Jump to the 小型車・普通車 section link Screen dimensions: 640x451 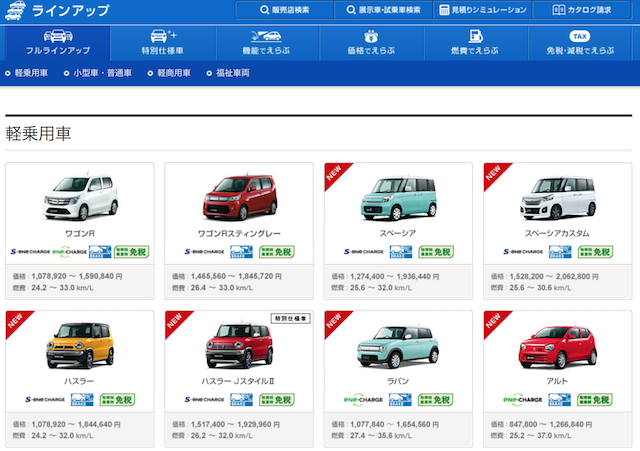(x=98, y=73)
